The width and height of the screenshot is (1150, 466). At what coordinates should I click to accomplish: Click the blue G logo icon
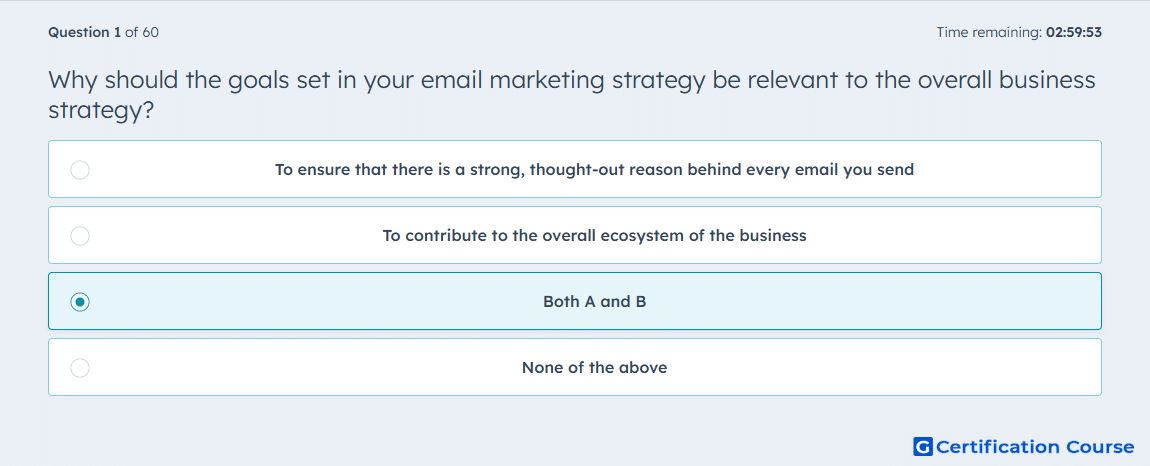pyautogui.click(x=923, y=446)
